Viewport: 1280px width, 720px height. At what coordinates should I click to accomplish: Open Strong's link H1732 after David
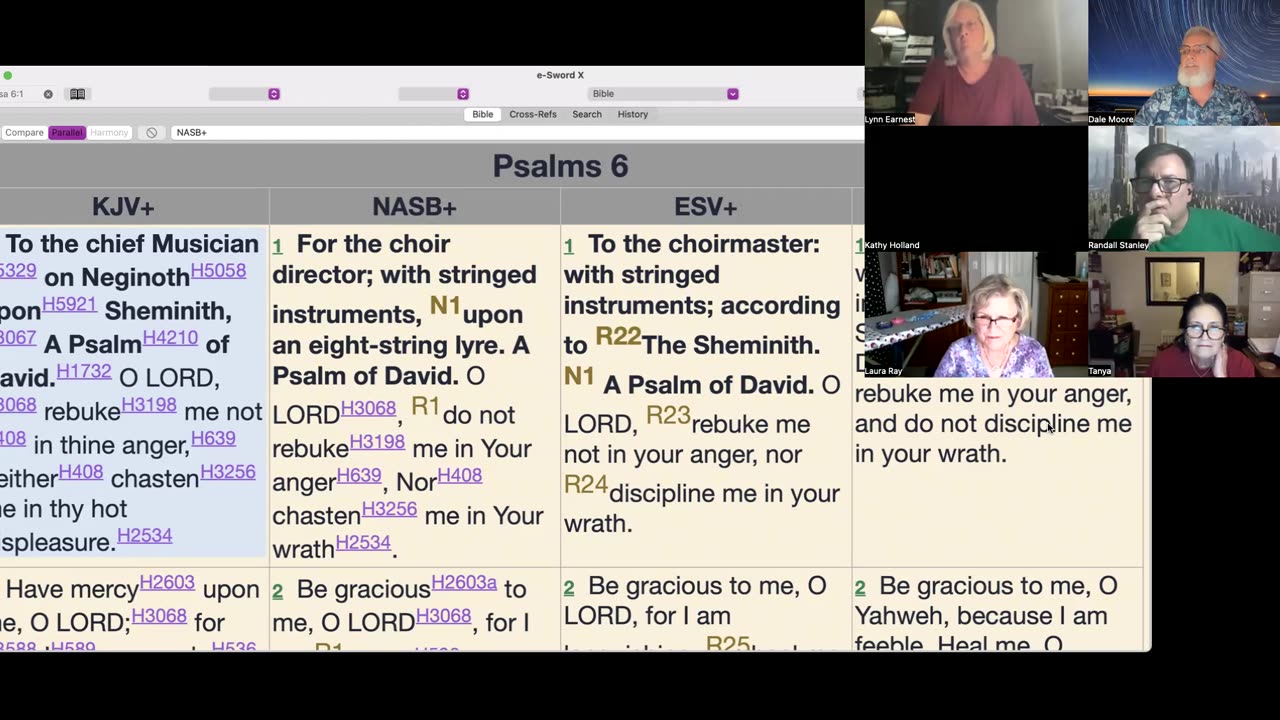pos(84,371)
